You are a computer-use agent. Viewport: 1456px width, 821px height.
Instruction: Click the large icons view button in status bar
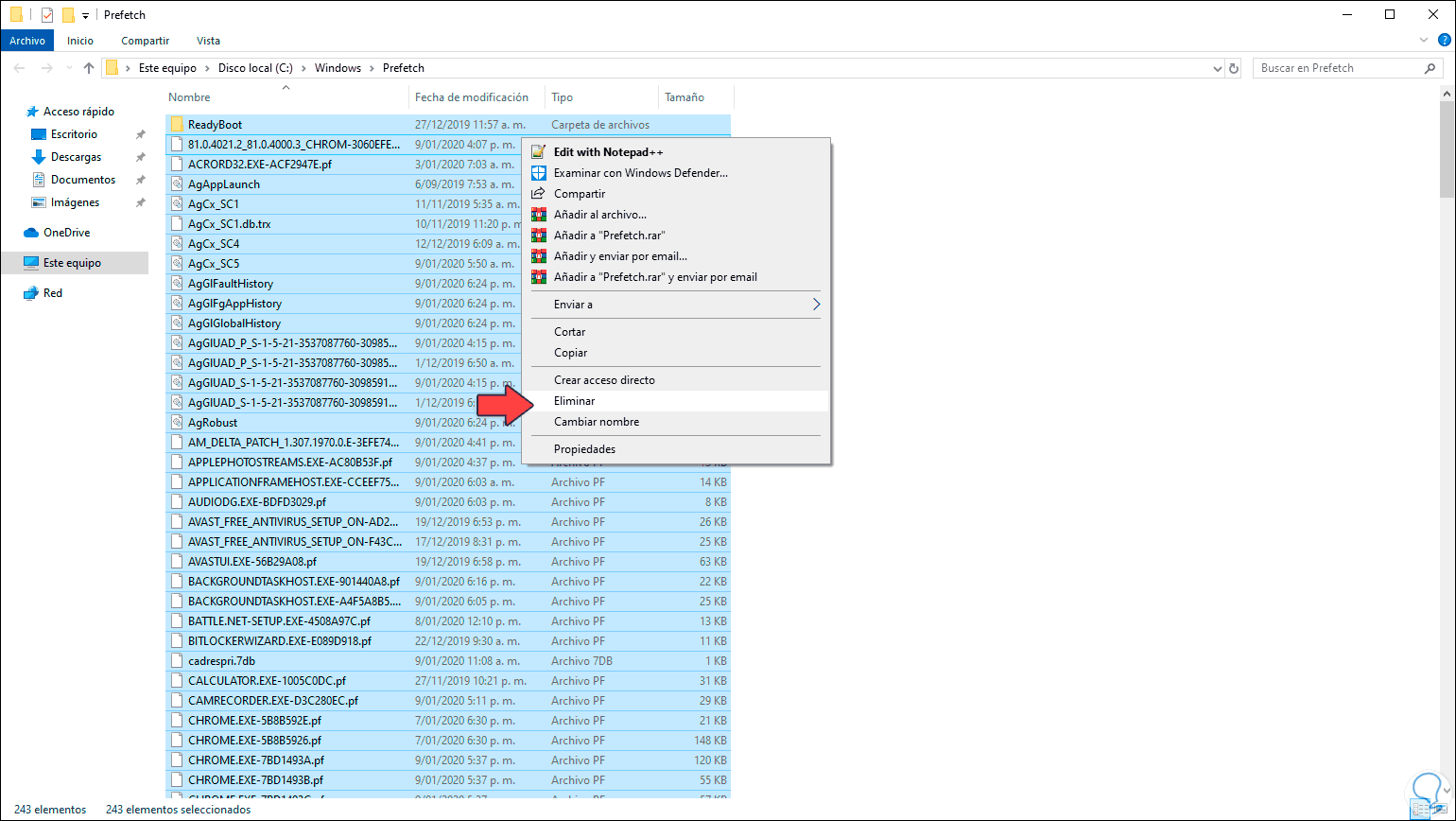(1441, 810)
